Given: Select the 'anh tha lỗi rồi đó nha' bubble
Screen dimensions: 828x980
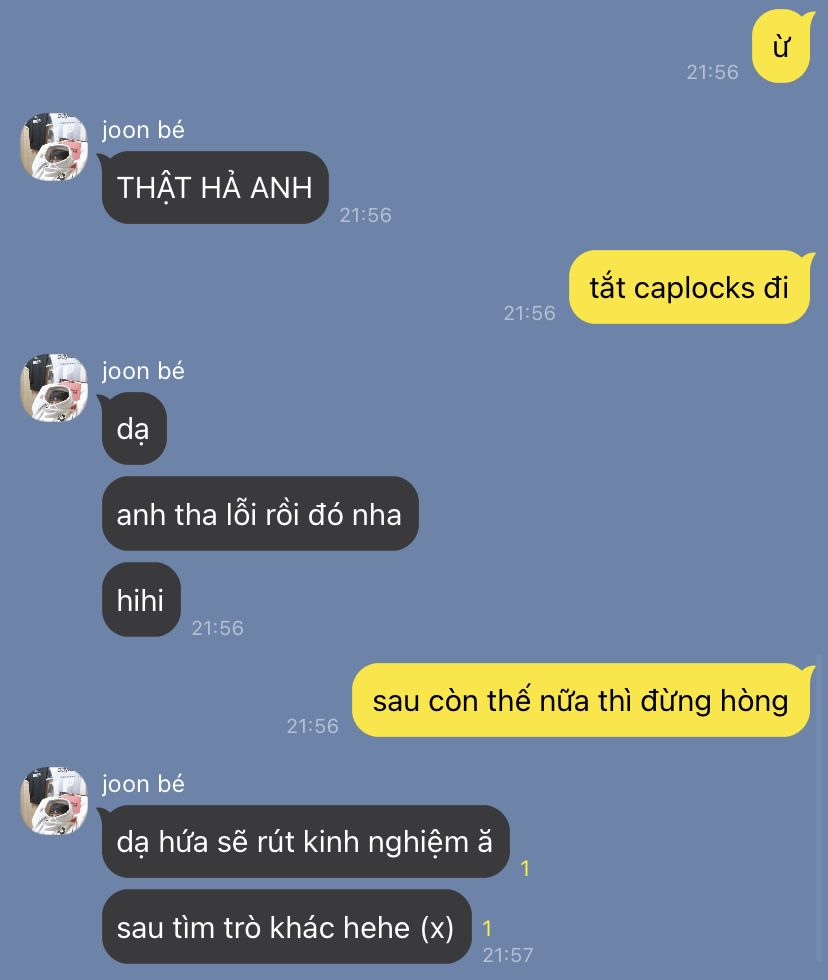Looking at the screenshot, I should [260, 514].
